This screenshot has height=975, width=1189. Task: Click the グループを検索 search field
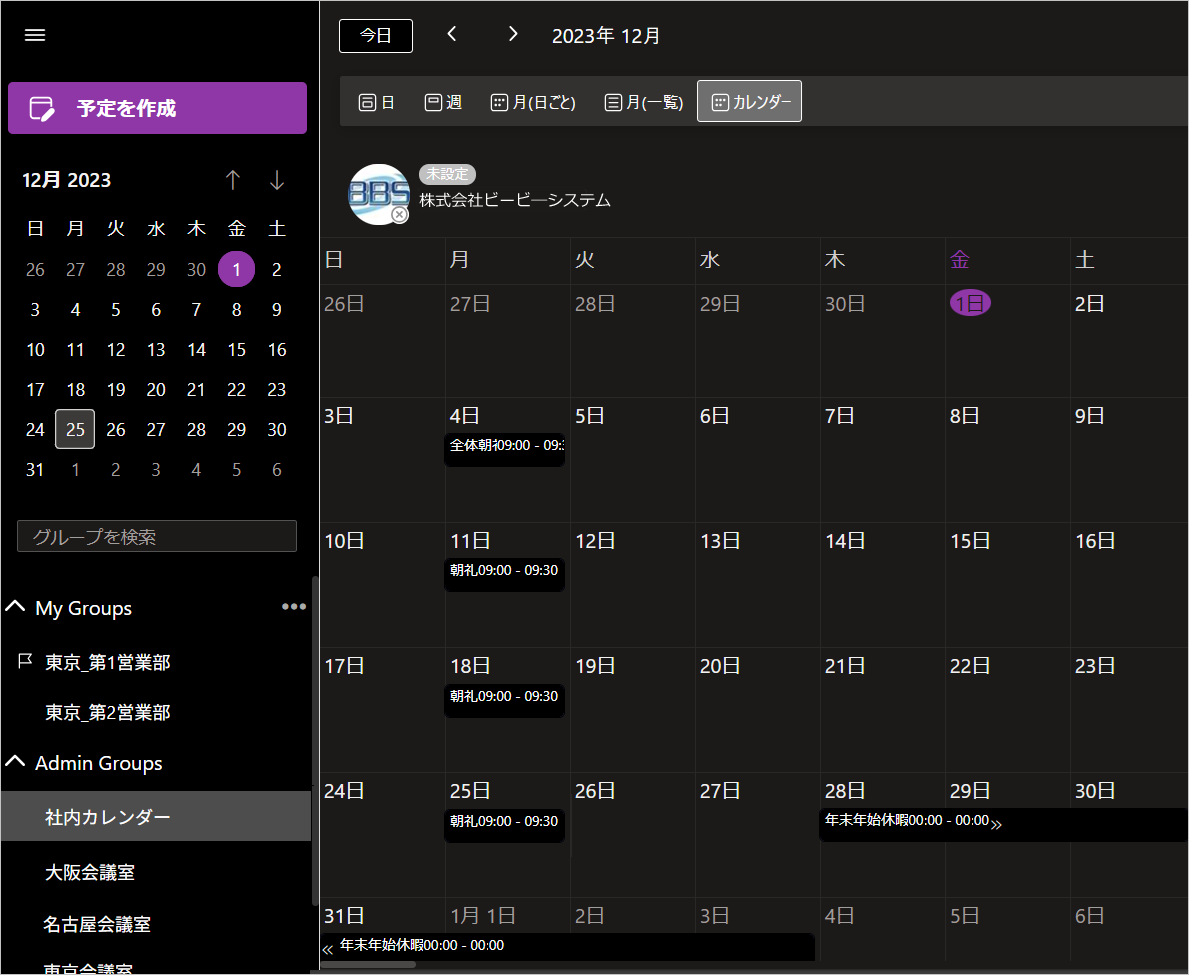(x=157, y=536)
